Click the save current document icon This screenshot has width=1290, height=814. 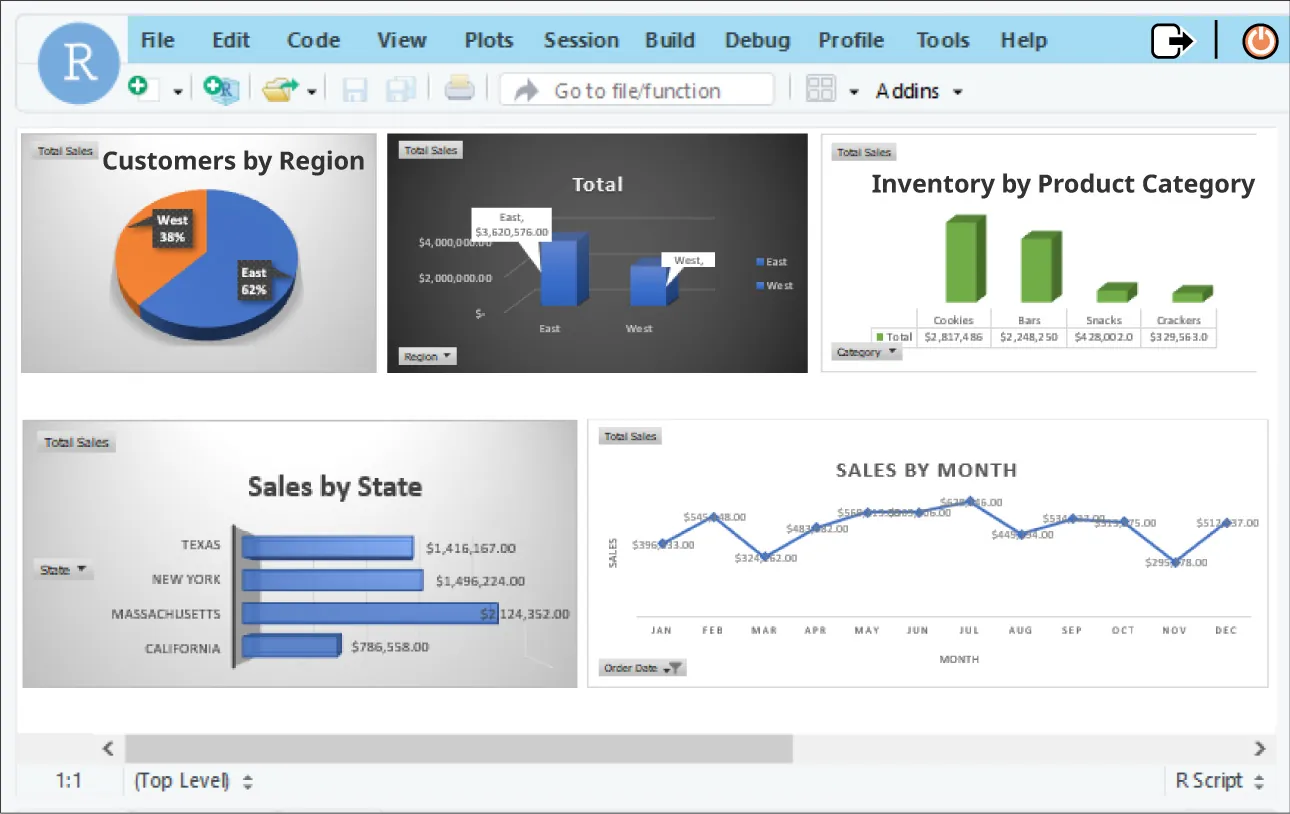[353, 89]
